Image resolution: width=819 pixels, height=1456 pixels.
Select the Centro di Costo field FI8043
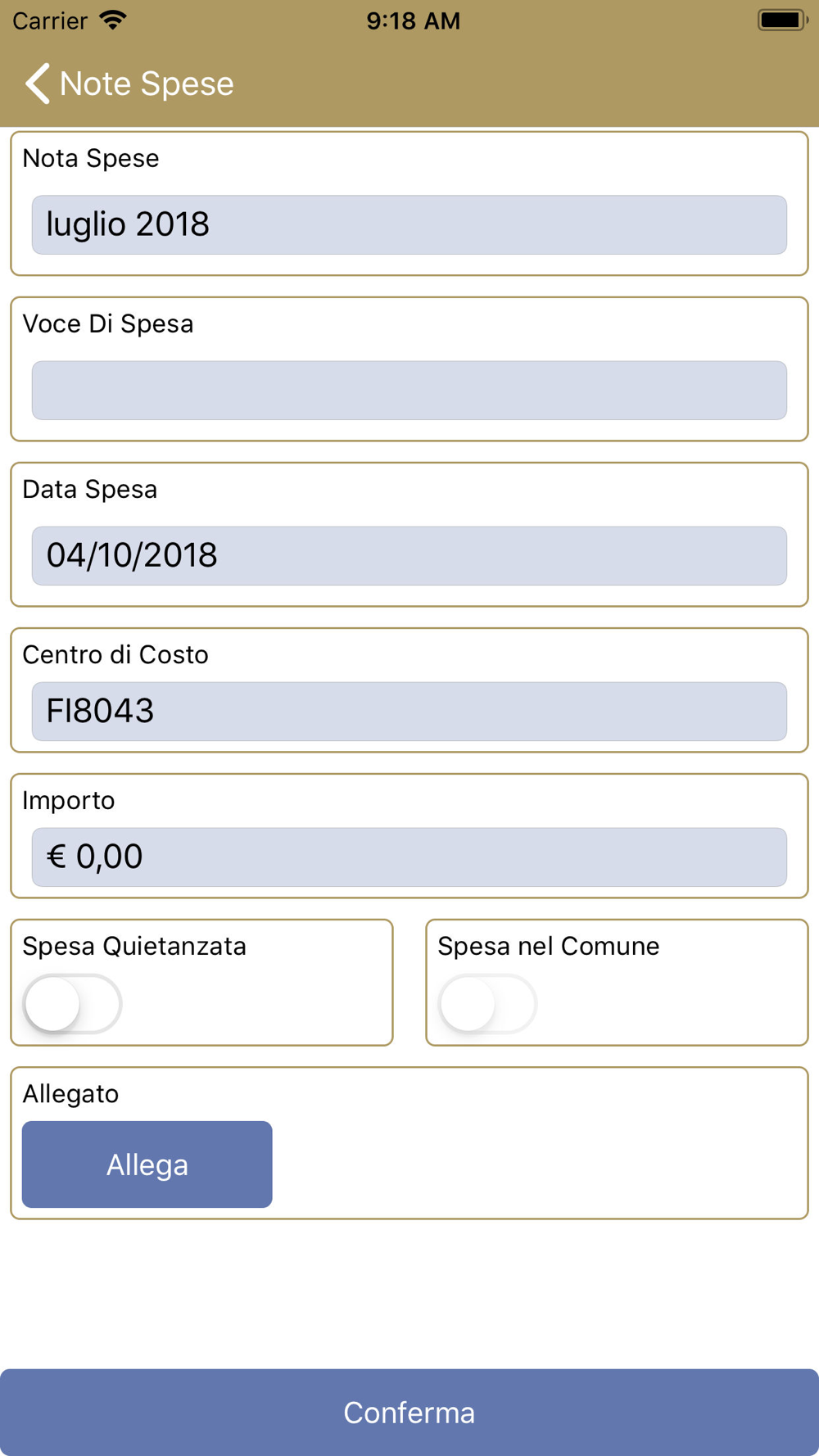[409, 712]
